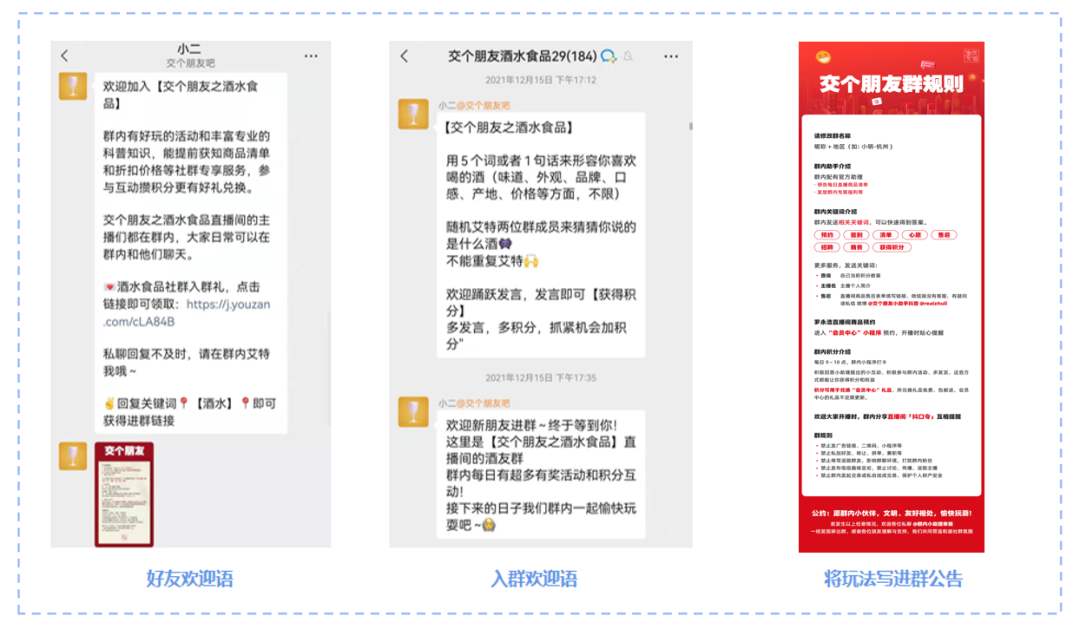Open the red 交个朋友 poster image thumbnail
Screen dimensions: 1080x629
tap(125, 494)
